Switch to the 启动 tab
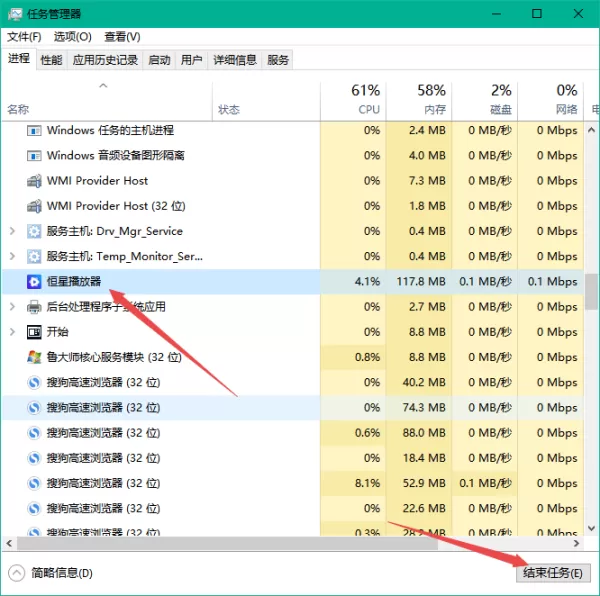 pos(159,60)
